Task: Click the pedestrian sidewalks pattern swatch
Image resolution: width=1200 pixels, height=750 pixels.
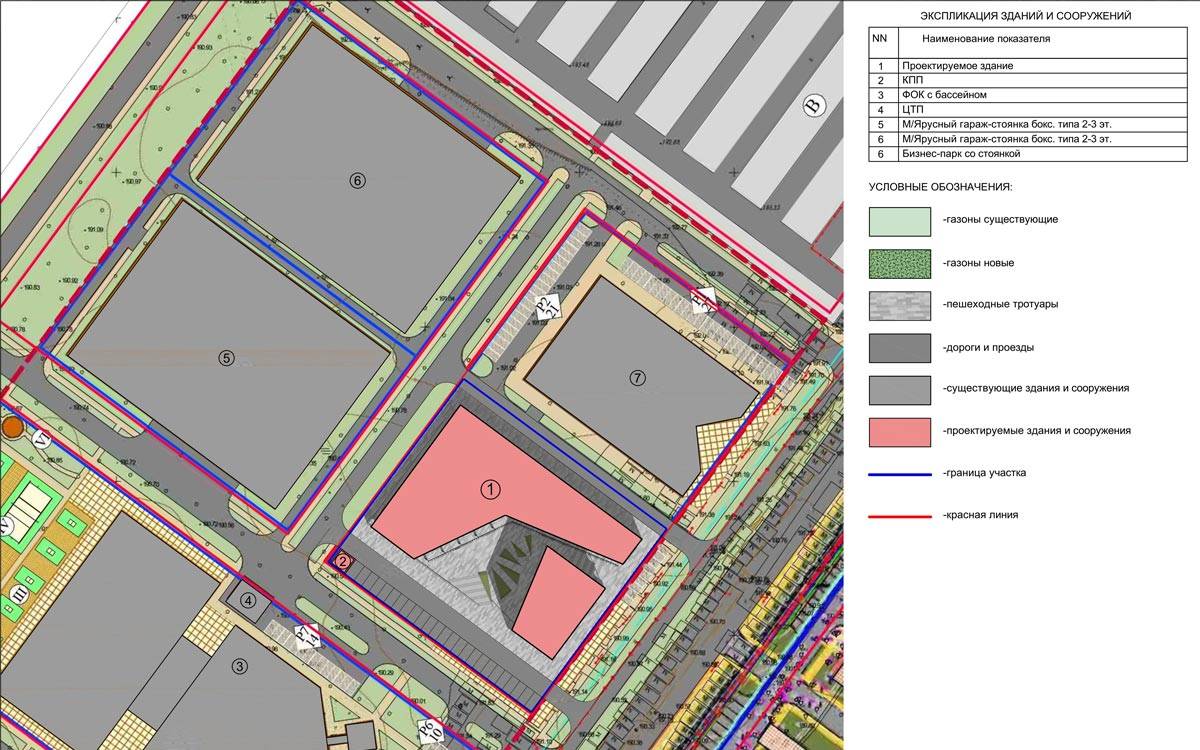Action: (900, 304)
